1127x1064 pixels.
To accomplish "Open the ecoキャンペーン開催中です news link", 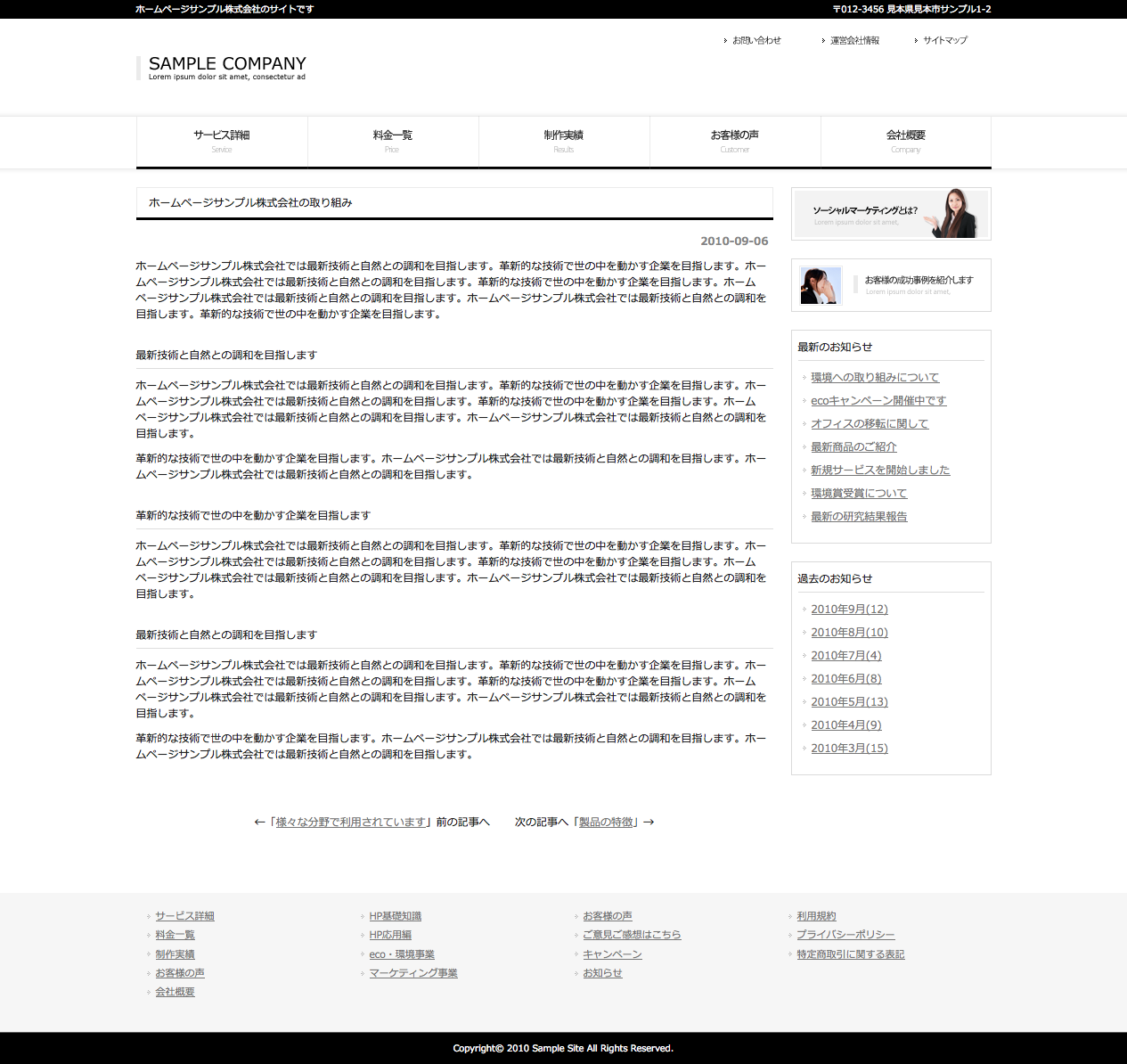I will coord(878,401).
